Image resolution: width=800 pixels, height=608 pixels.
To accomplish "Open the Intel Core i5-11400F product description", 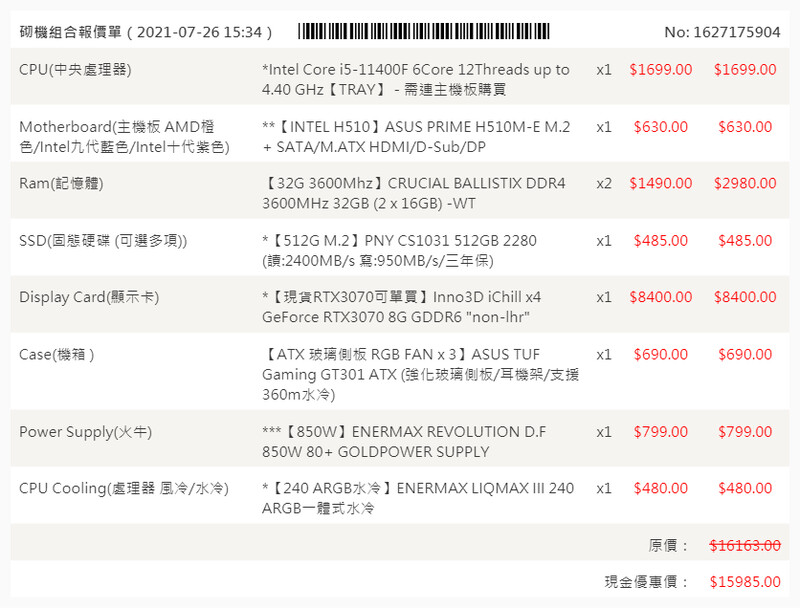I will tap(415, 79).
